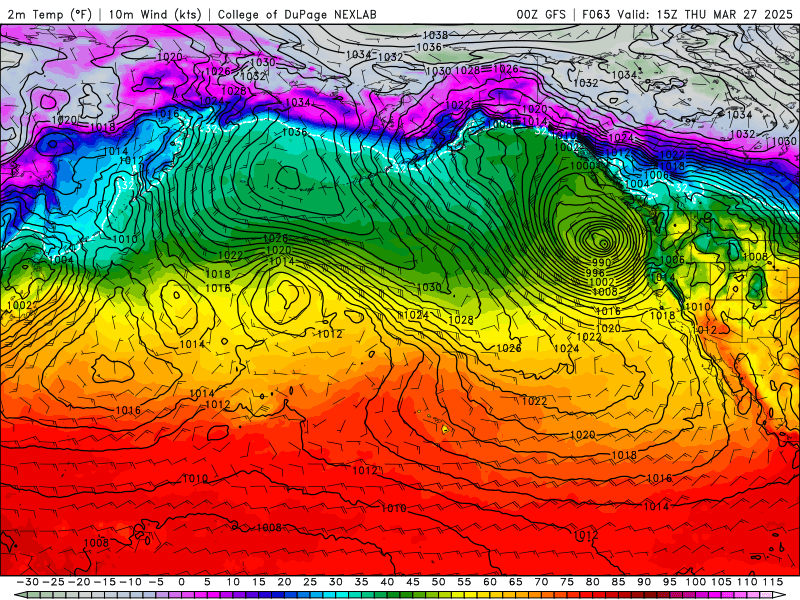The image size is (800, 600).
Task: Click the 990 pressure label in the low
Action: tap(601, 262)
